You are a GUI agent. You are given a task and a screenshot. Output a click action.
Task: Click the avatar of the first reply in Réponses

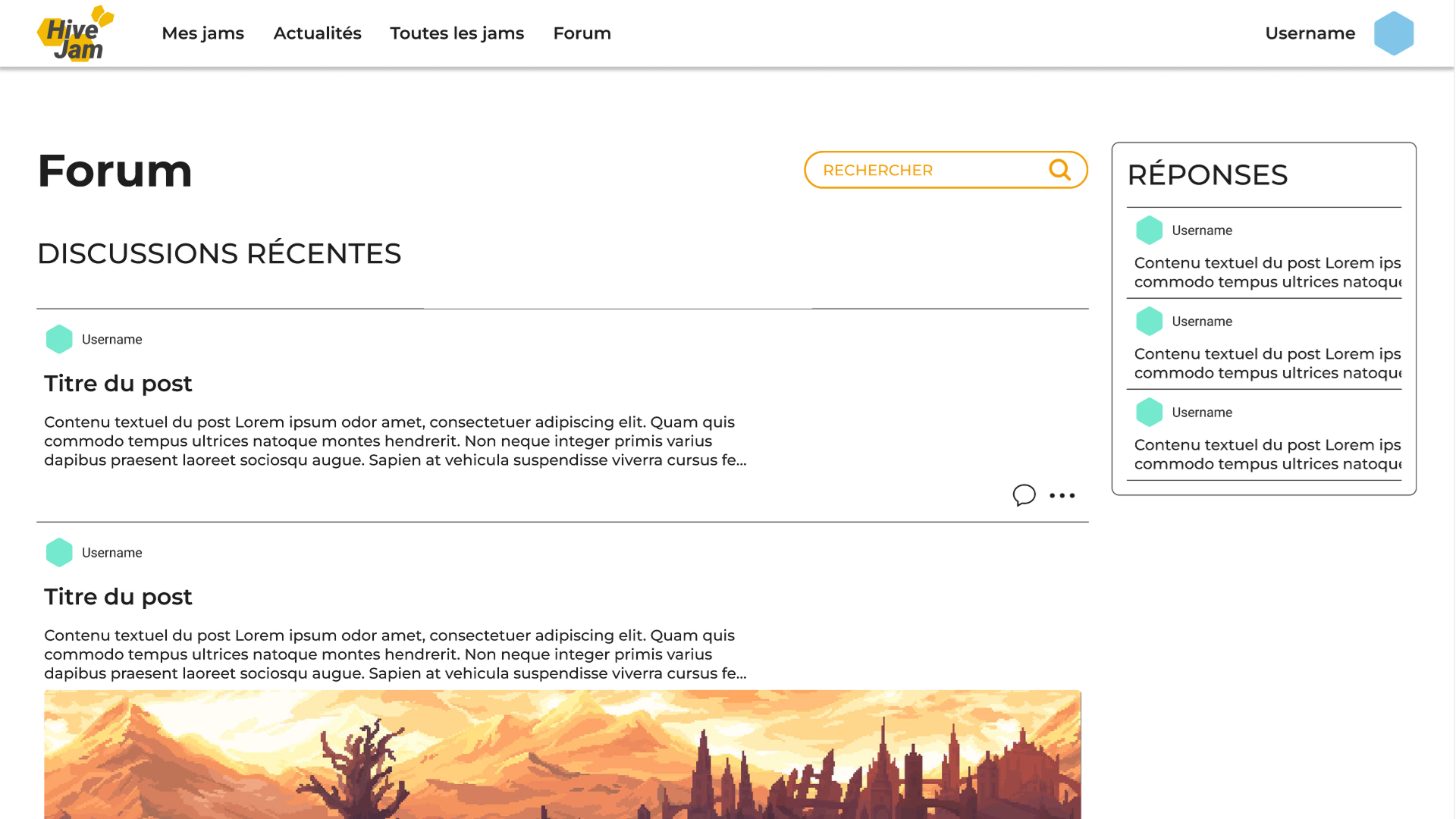pyautogui.click(x=1149, y=230)
